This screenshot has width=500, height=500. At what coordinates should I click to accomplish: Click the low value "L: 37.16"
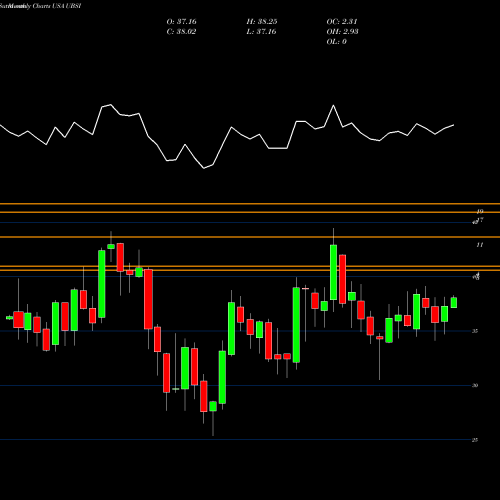(262, 32)
